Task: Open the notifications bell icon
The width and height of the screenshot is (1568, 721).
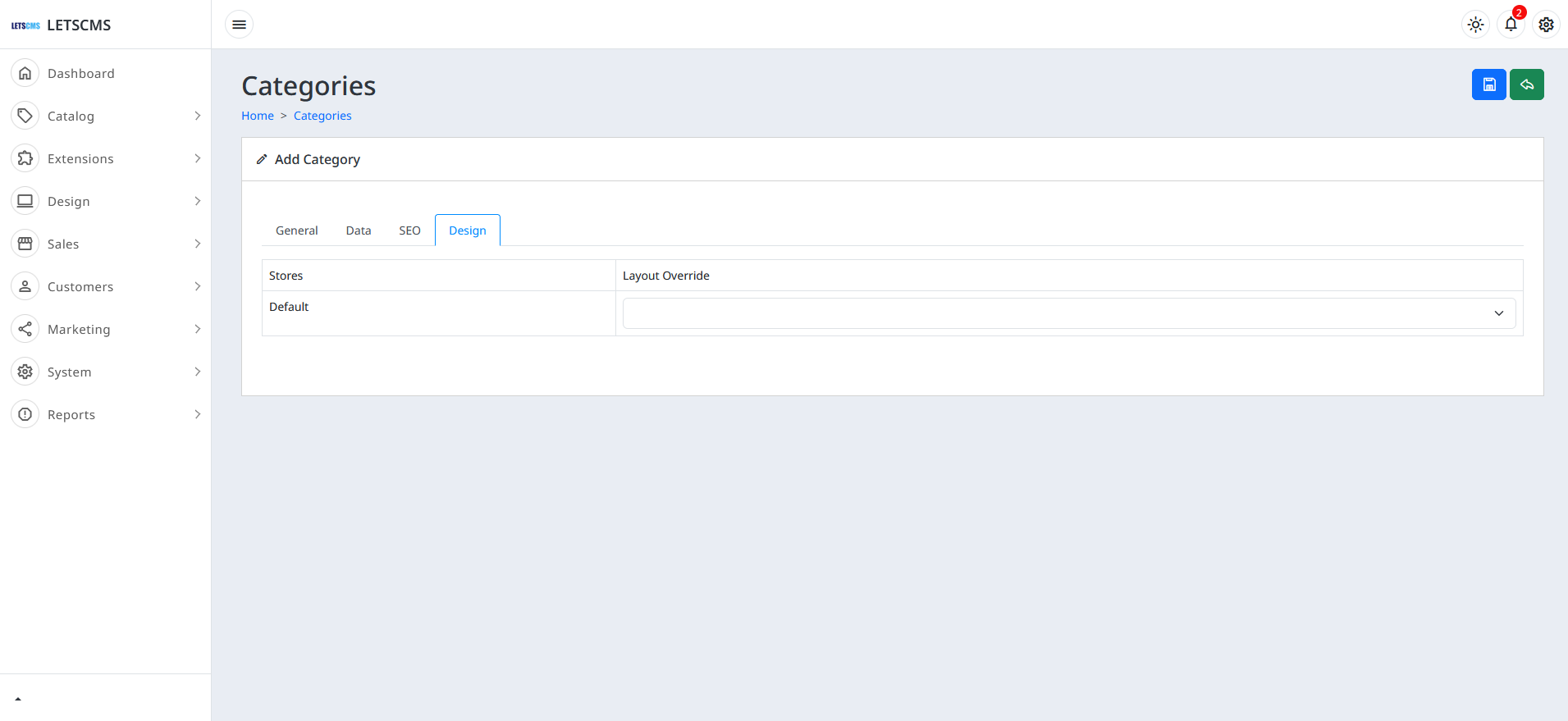Action: pyautogui.click(x=1511, y=25)
